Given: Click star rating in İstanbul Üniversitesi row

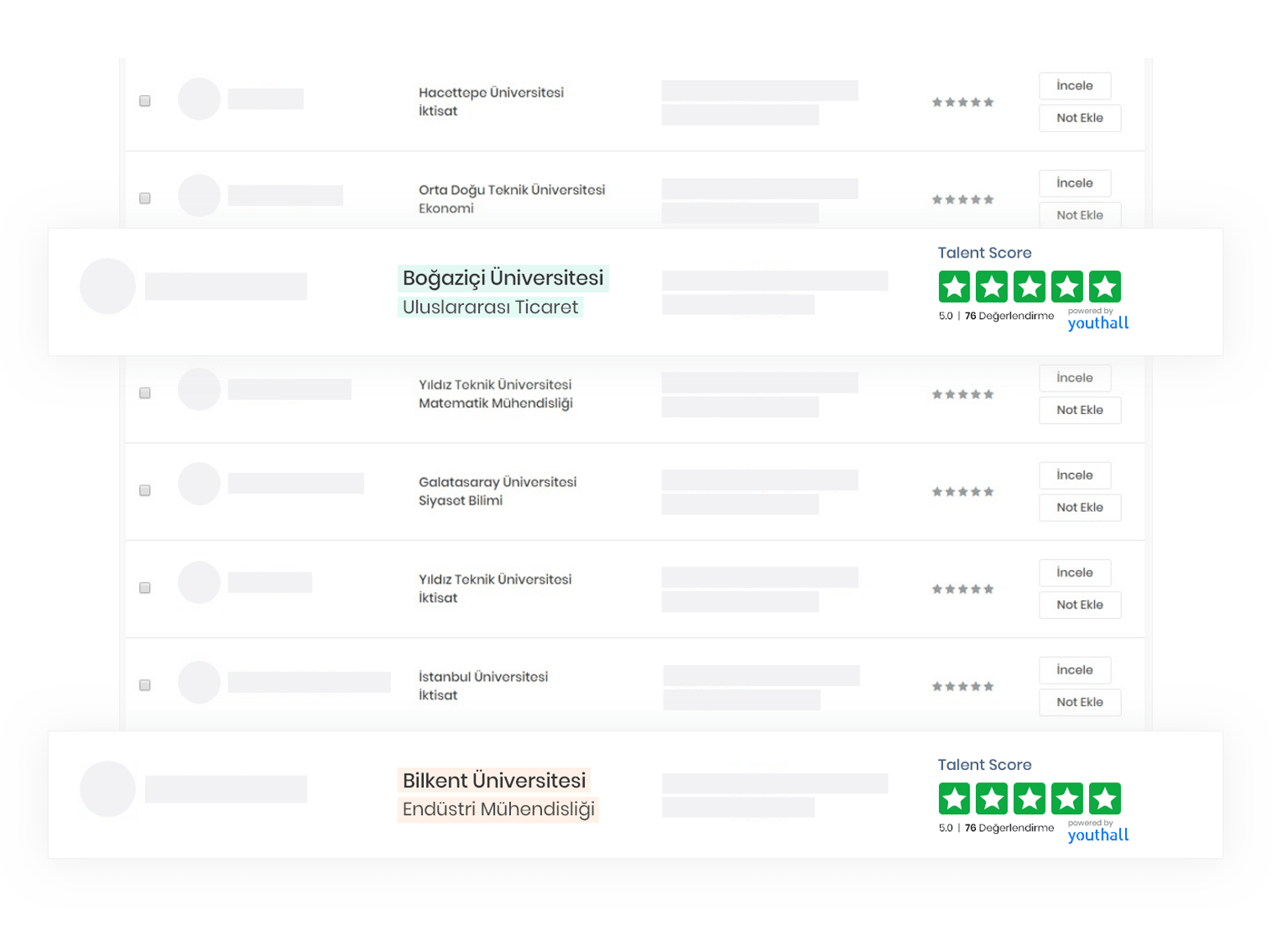Looking at the screenshot, I should point(963,686).
